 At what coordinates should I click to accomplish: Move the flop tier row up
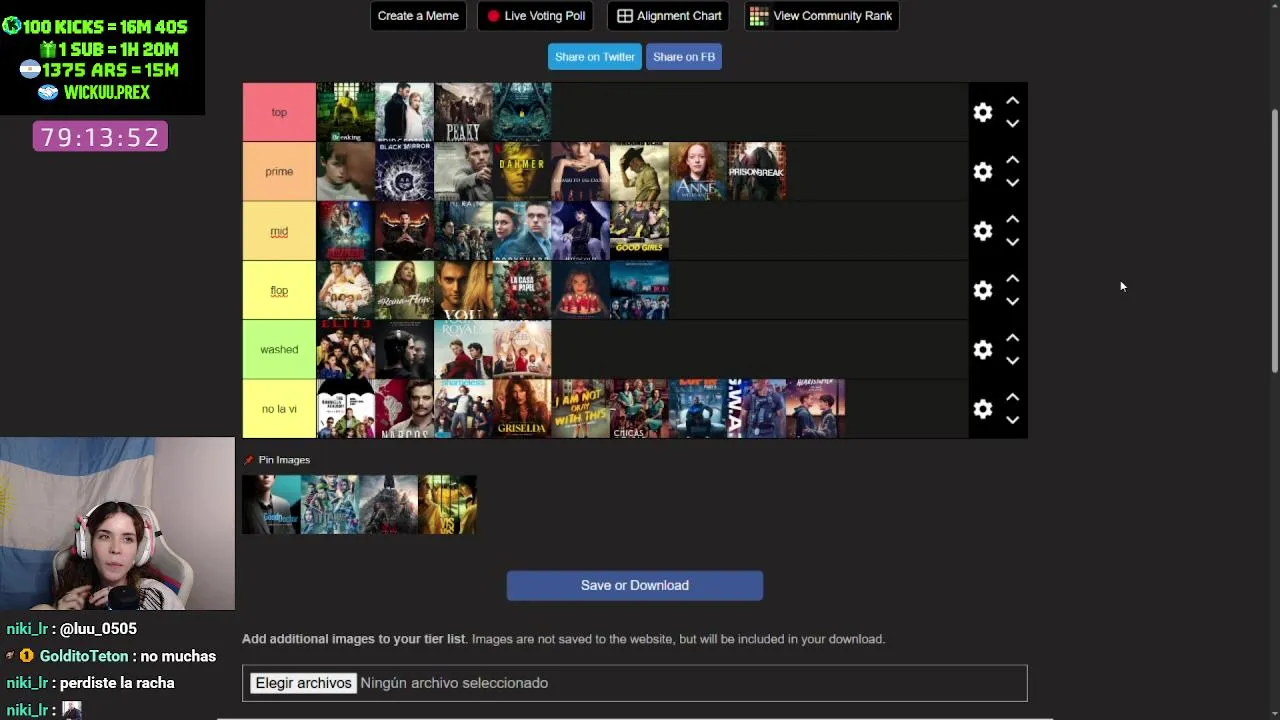1012,278
